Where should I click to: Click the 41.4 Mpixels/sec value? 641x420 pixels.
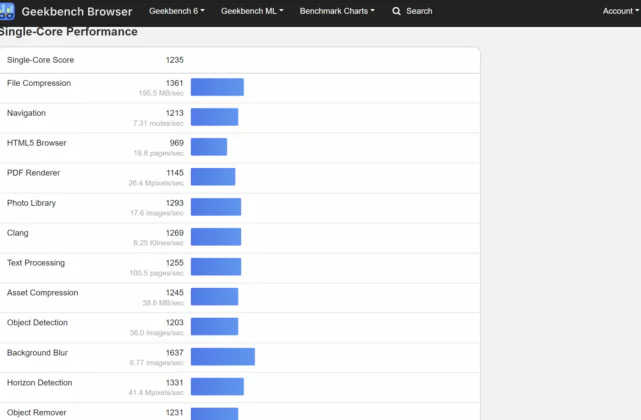pos(156,393)
